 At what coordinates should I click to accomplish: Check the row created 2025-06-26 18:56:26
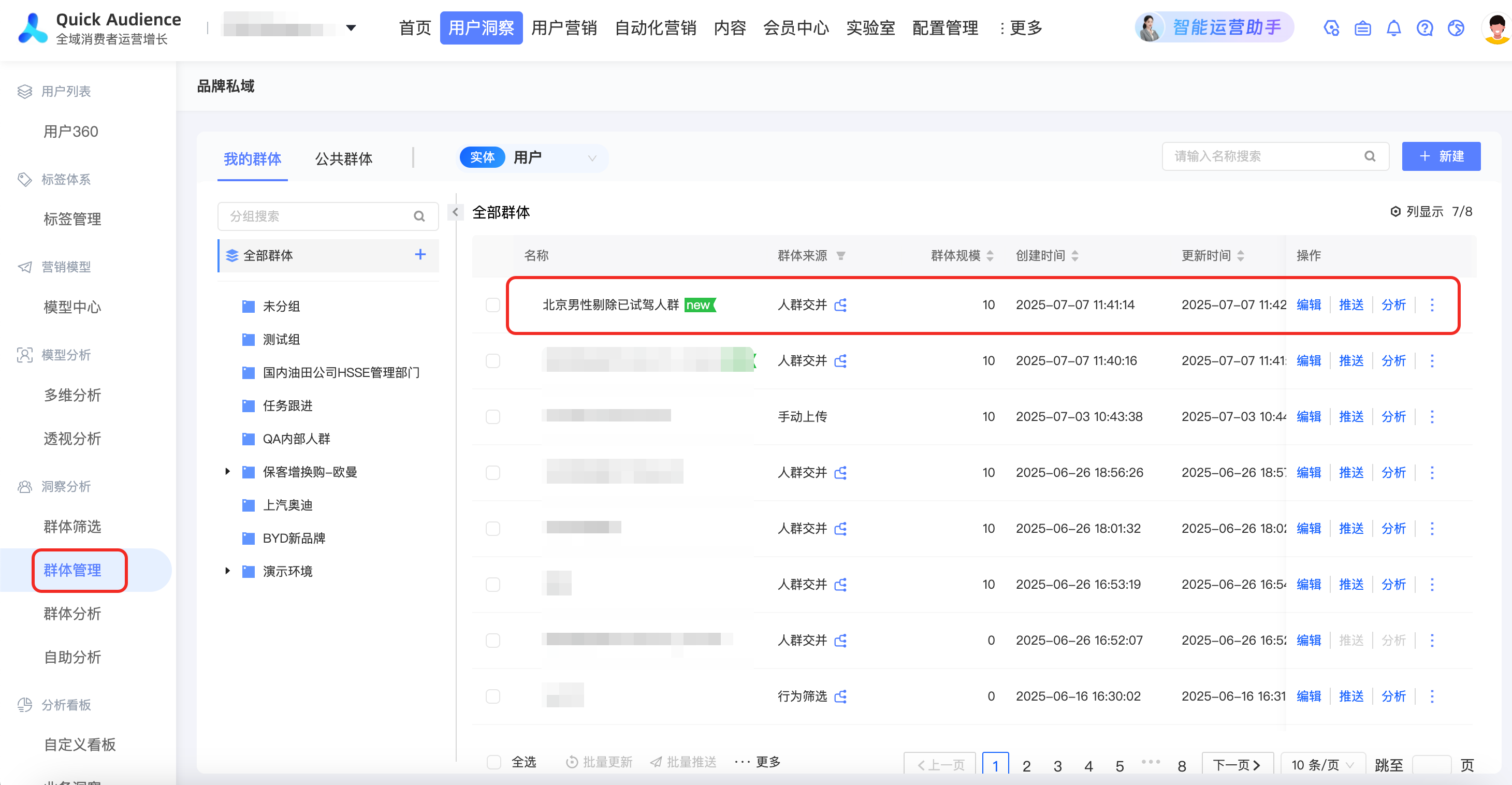(492, 473)
